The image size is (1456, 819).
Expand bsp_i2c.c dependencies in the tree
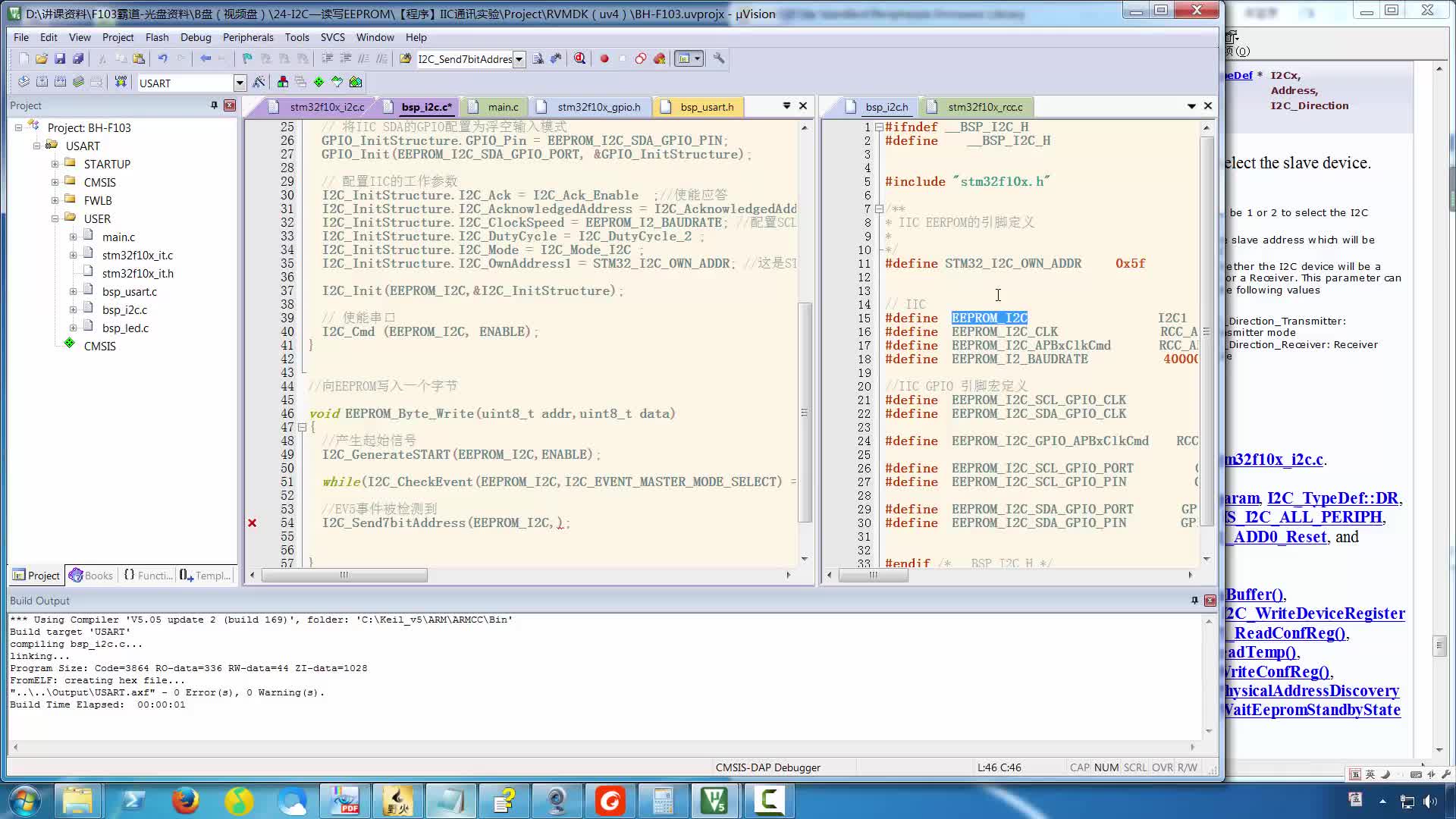[x=73, y=309]
